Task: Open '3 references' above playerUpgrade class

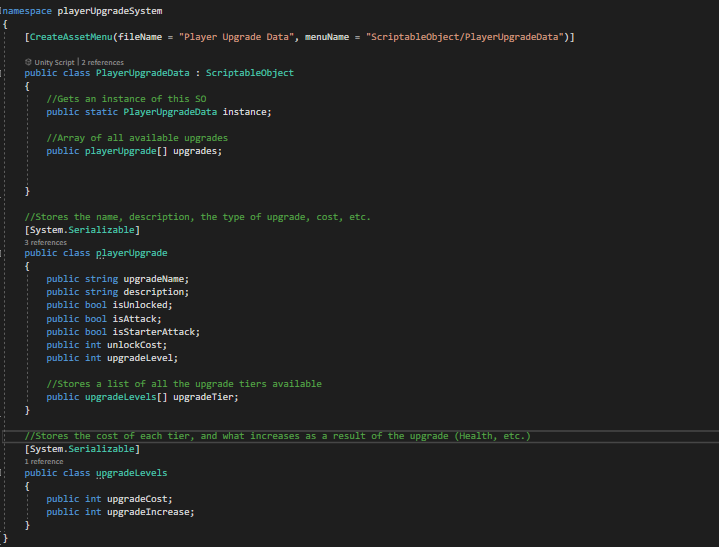Action: 45,242
